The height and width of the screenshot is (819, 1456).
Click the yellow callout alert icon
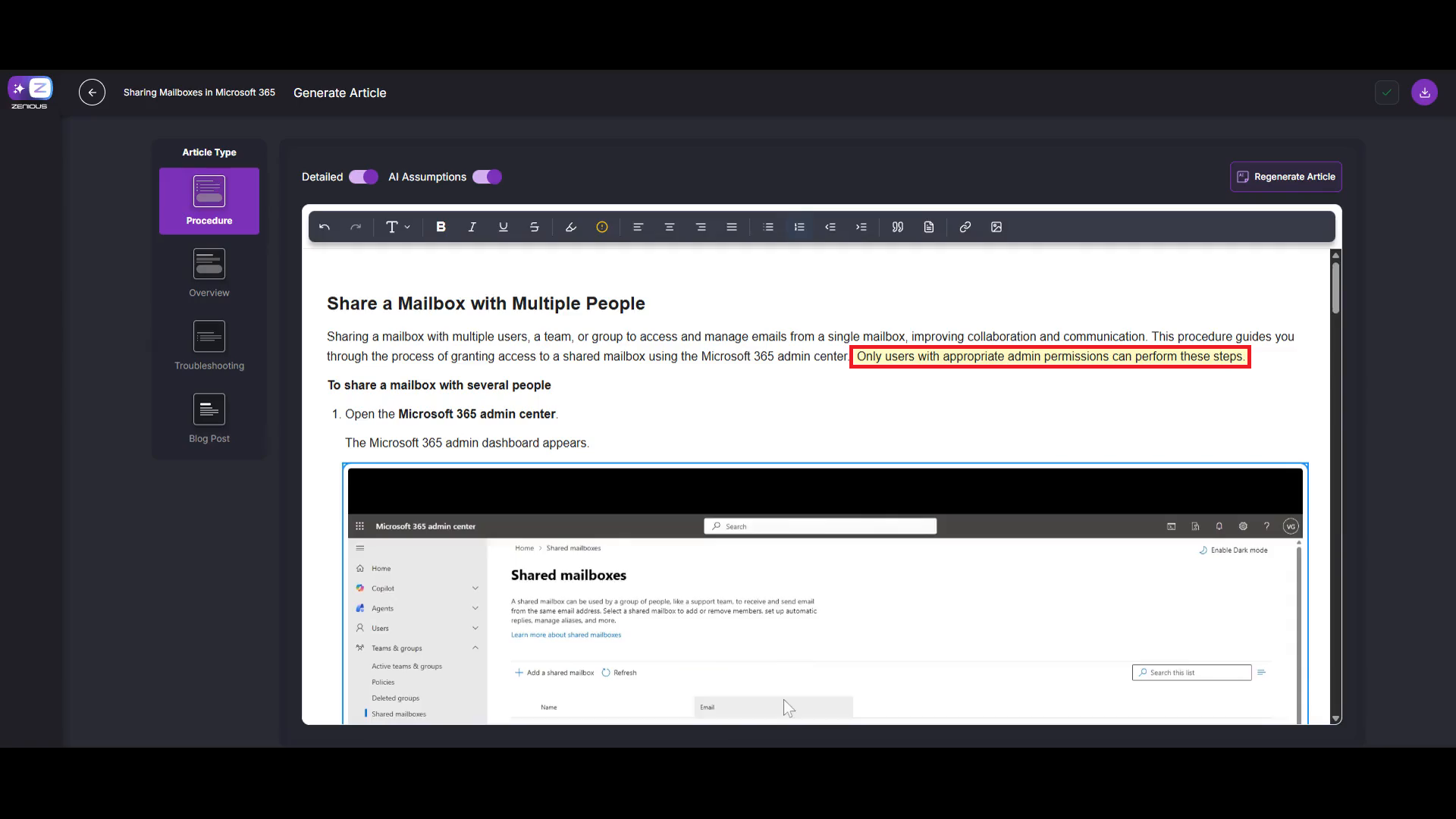click(602, 227)
